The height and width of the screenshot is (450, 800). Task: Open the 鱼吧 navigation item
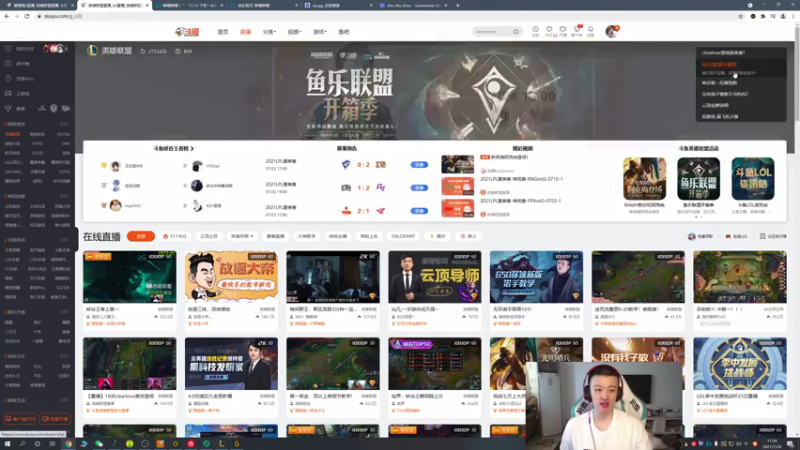[x=344, y=32]
